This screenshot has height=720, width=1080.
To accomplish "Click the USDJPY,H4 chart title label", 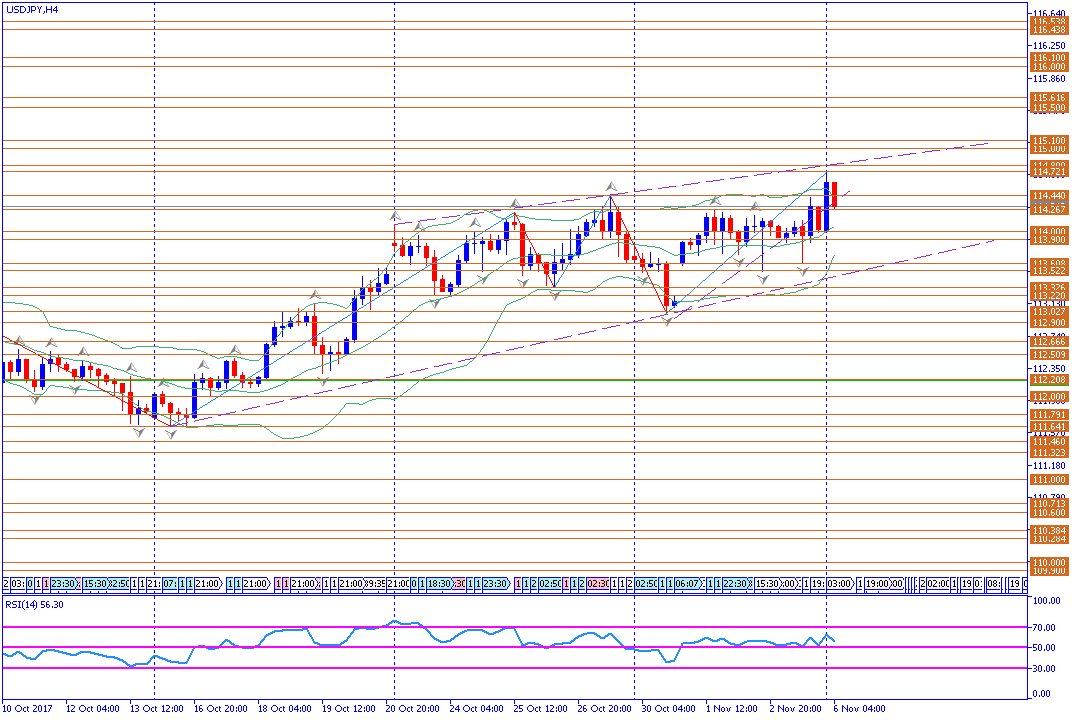I will click(x=32, y=9).
